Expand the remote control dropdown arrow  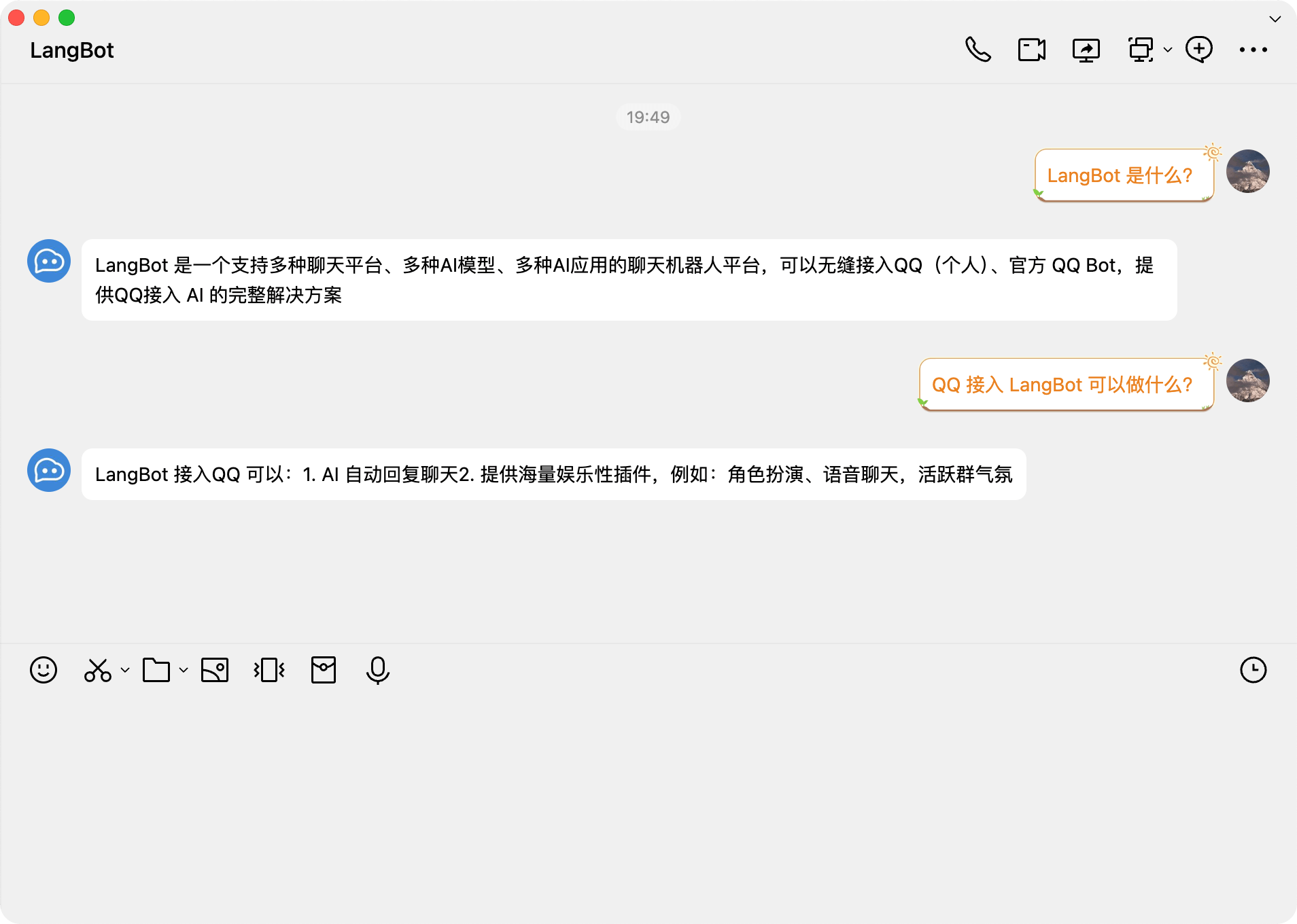coord(1168,50)
